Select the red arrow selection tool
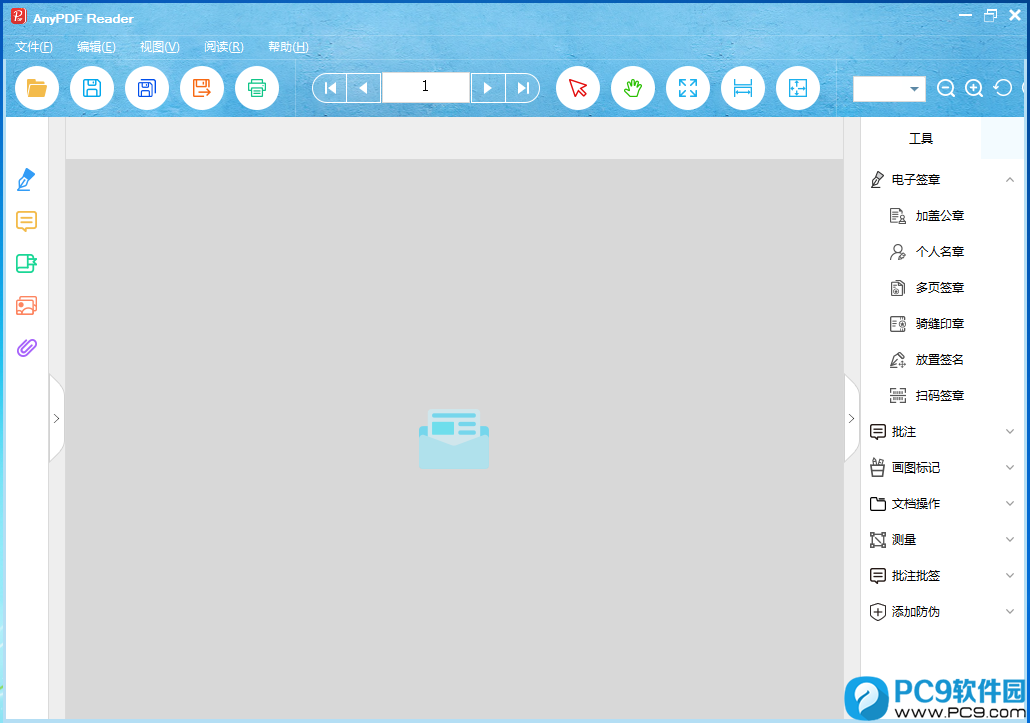The width and height of the screenshot is (1030, 723). click(578, 88)
